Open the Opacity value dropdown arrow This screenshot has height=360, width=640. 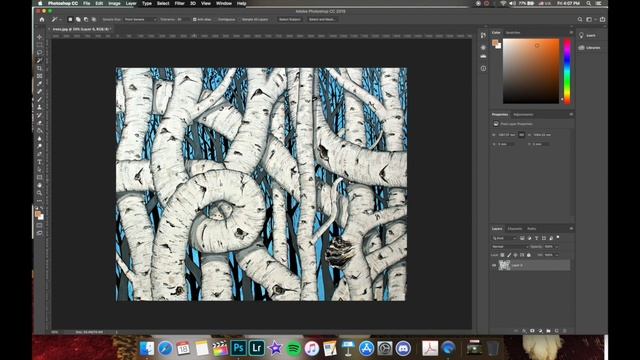point(556,247)
